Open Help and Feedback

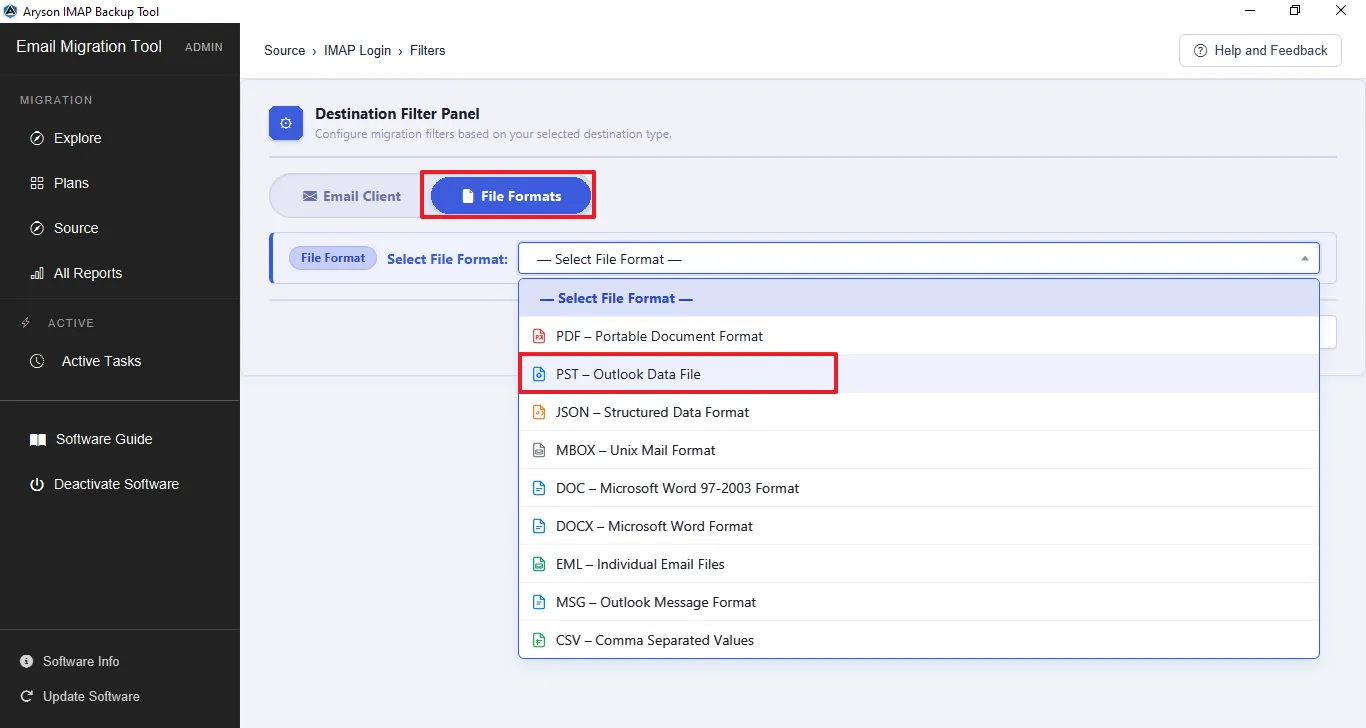point(1260,50)
